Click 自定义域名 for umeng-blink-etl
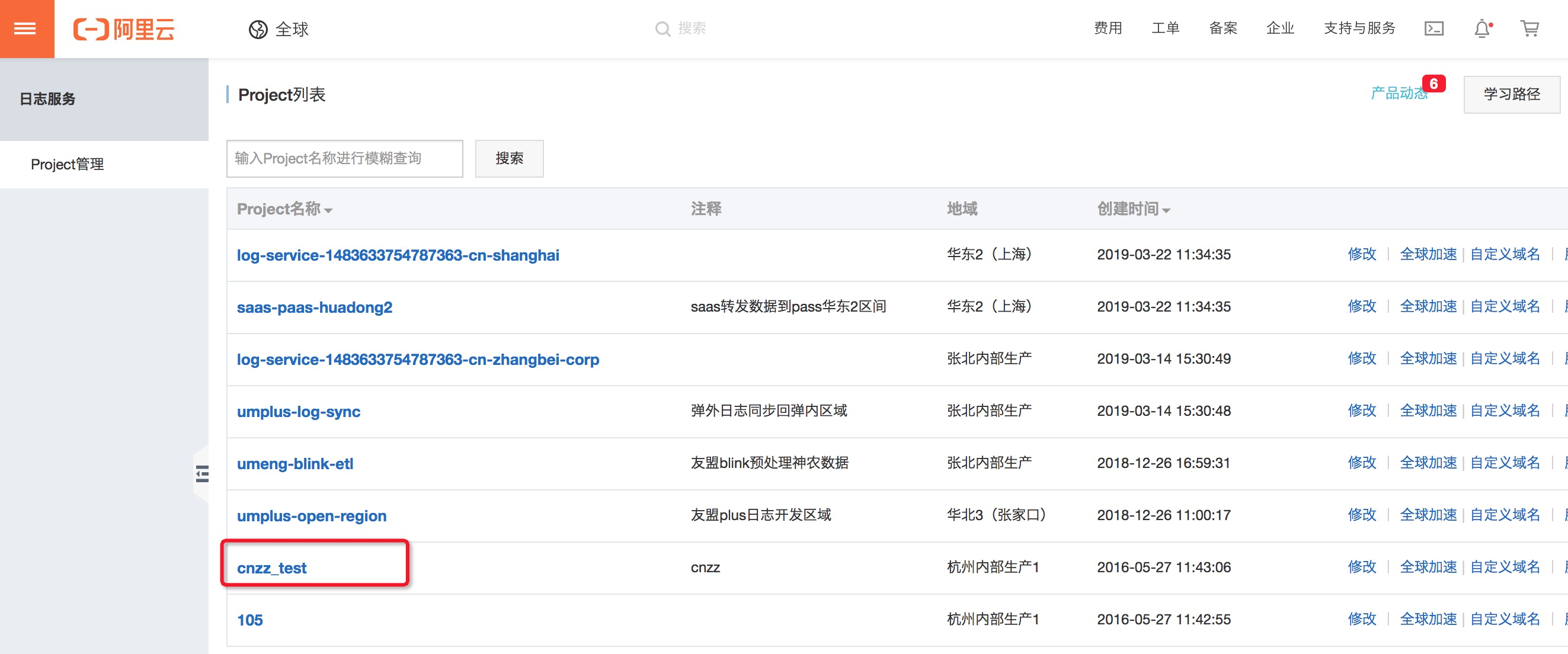Image resolution: width=1568 pixels, height=654 pixels. point(1505,463)
